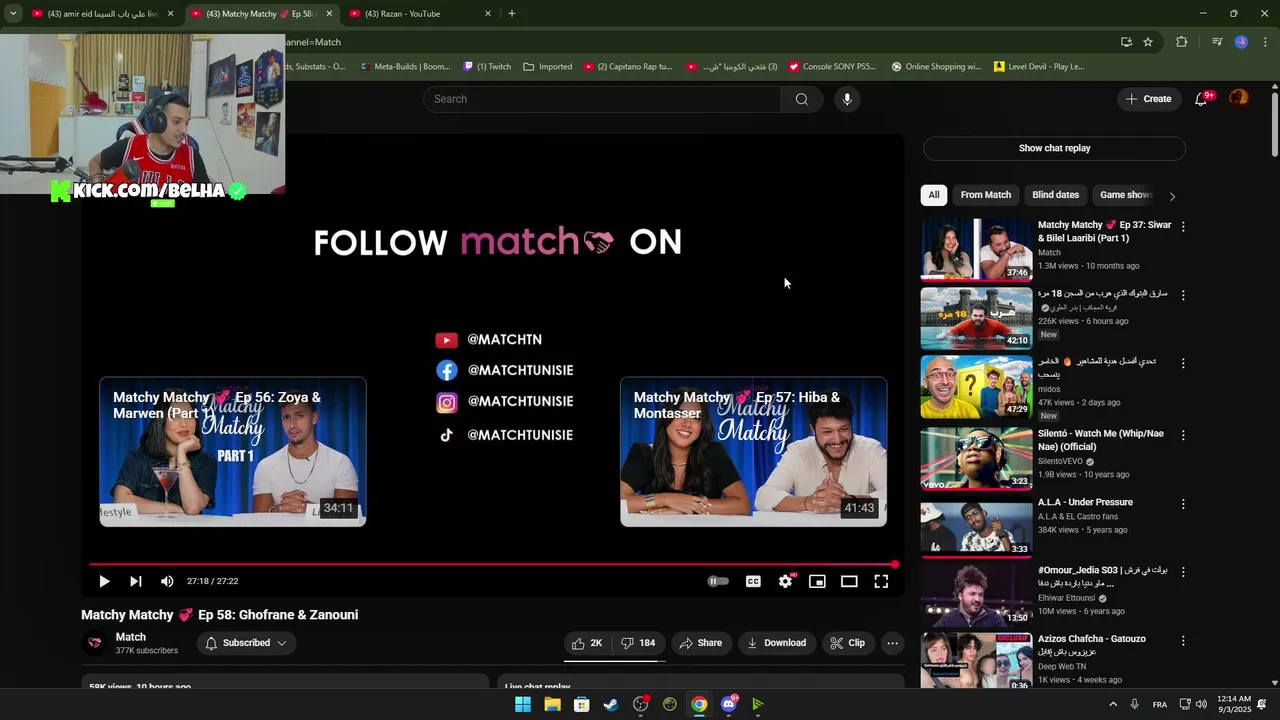1280x720 pixels.
Task: Open Discord from the taskbar
Action: click(729, 704)
